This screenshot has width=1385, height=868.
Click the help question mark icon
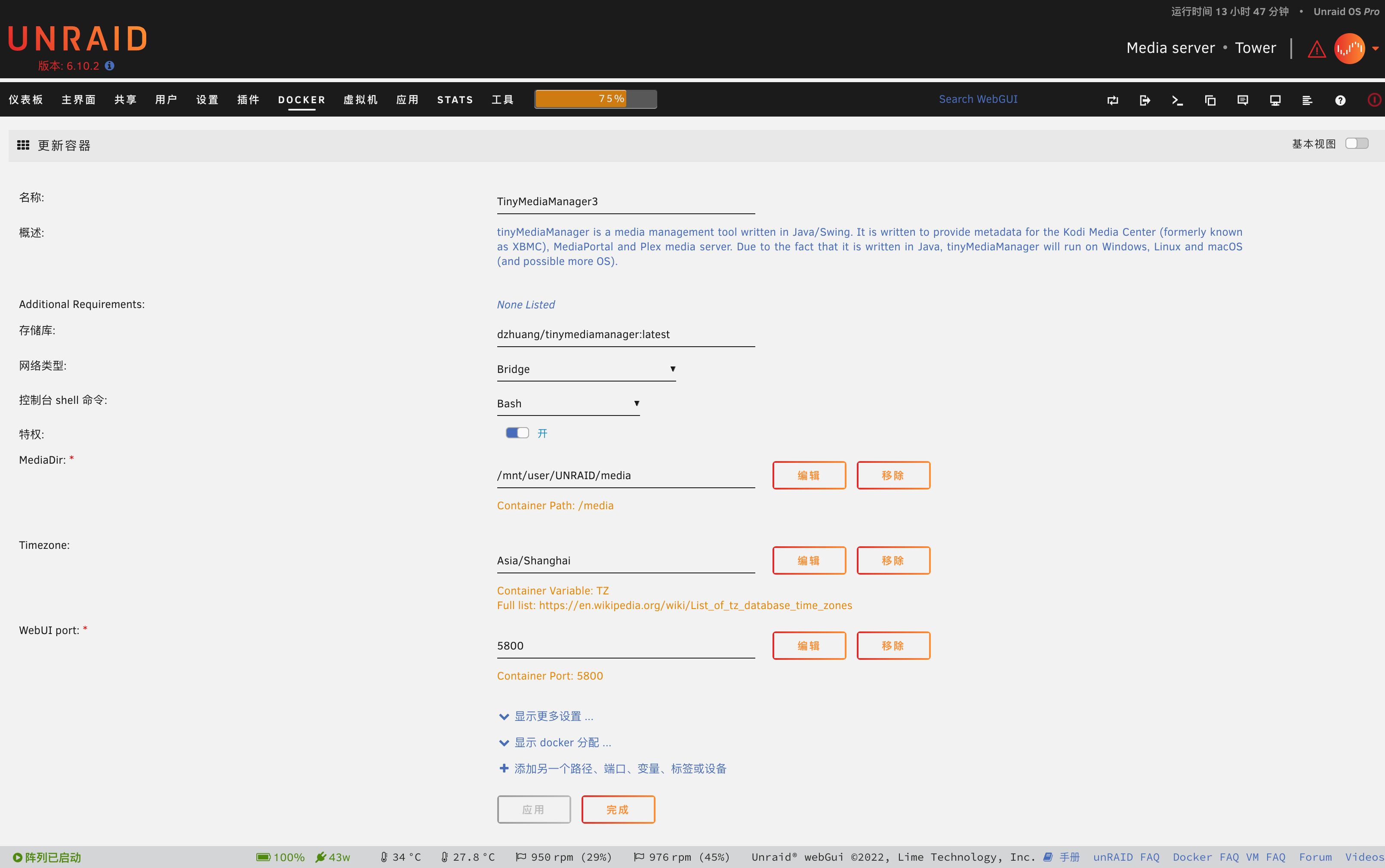pos(1340,100)
